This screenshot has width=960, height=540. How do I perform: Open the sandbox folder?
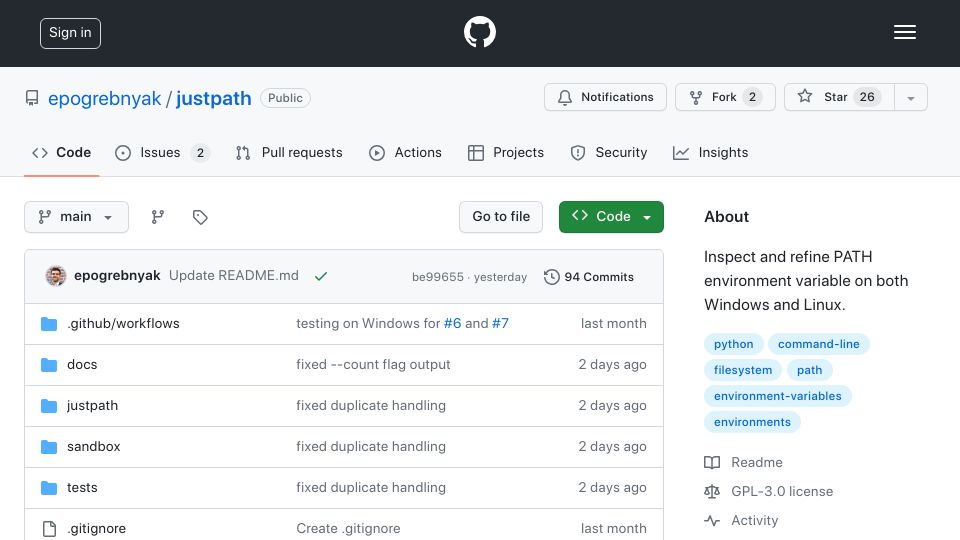[94, 446]
